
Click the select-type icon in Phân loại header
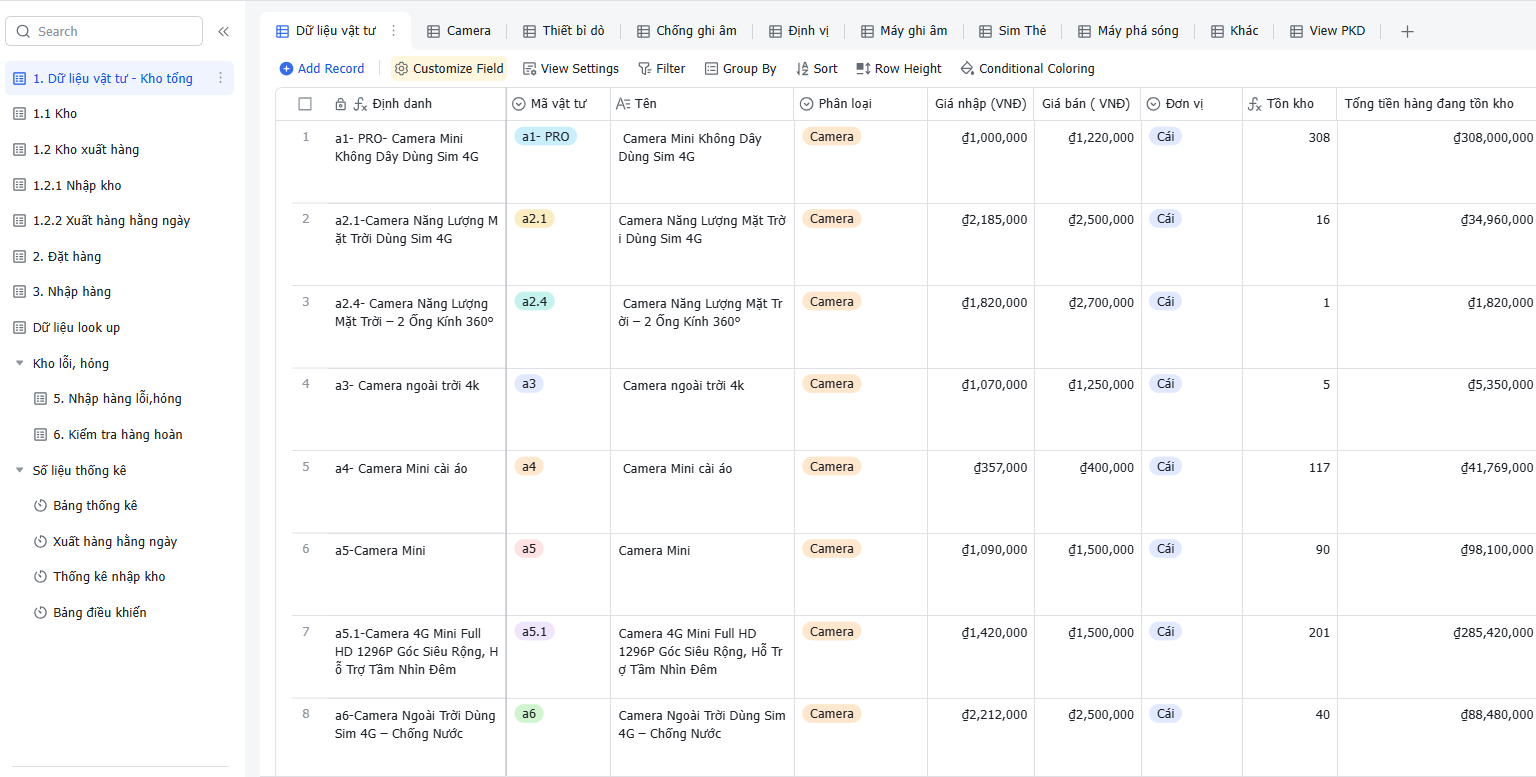click(x=806, y=104)
